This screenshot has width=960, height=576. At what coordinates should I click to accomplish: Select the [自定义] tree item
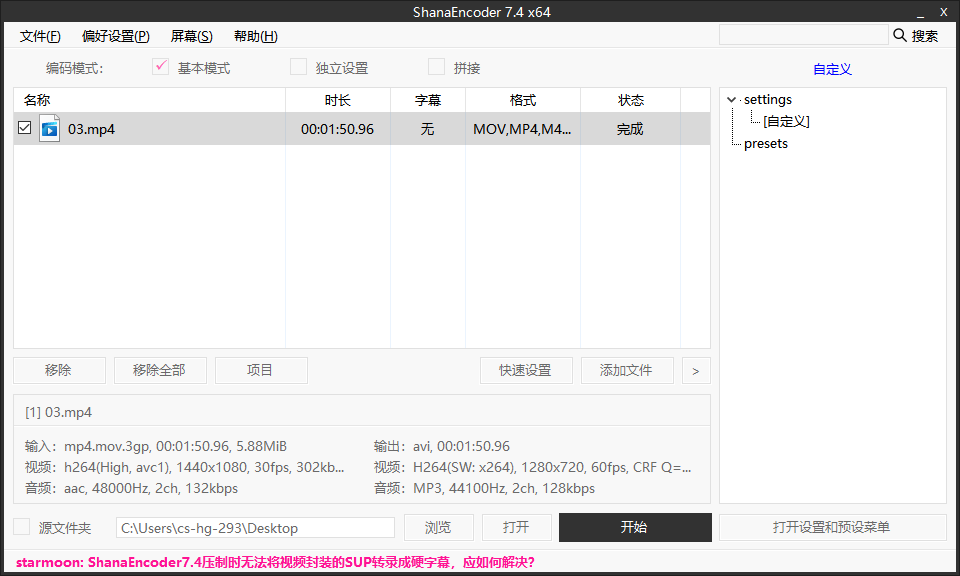coord(786,121)
